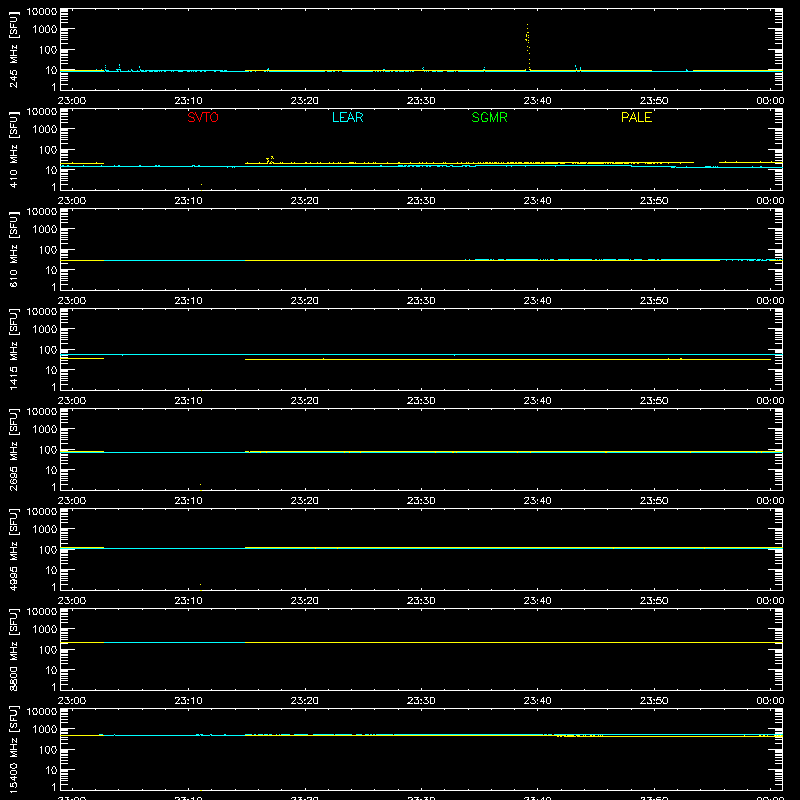
Task: Click the 1000 tick label of 410 MHz plot
Action: 45,130
